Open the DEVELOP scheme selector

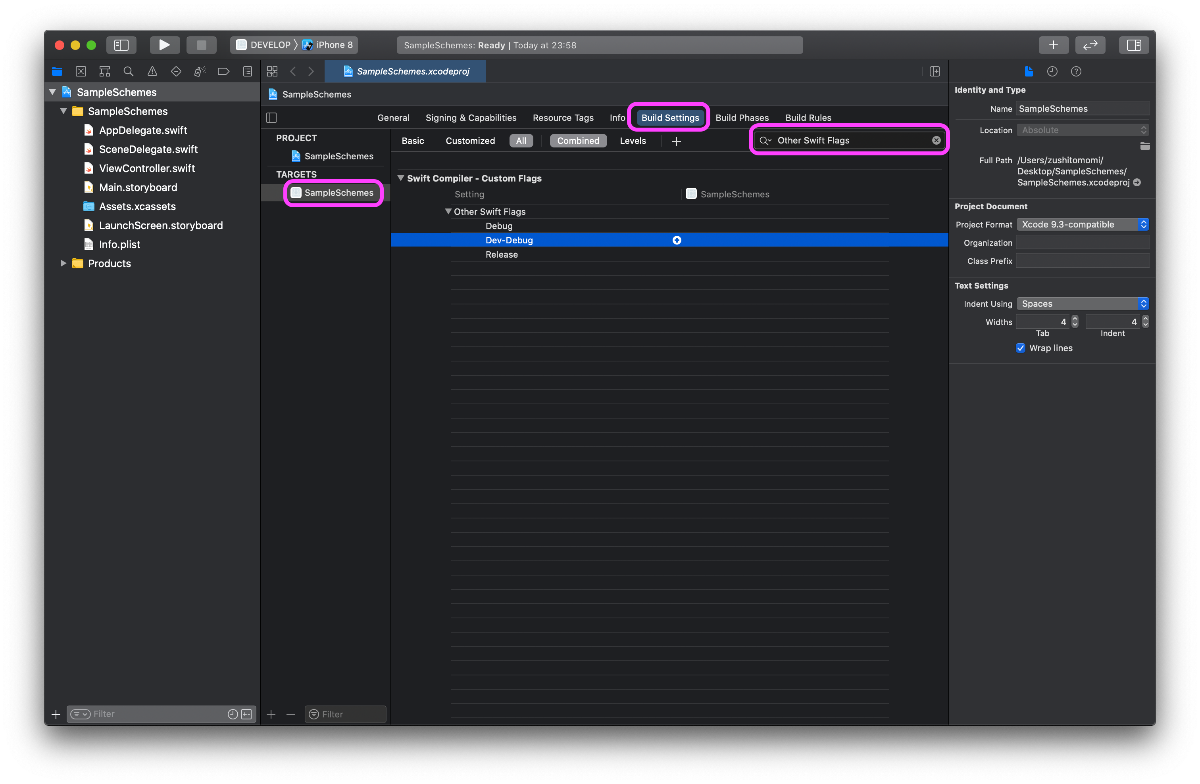point(264,45)
